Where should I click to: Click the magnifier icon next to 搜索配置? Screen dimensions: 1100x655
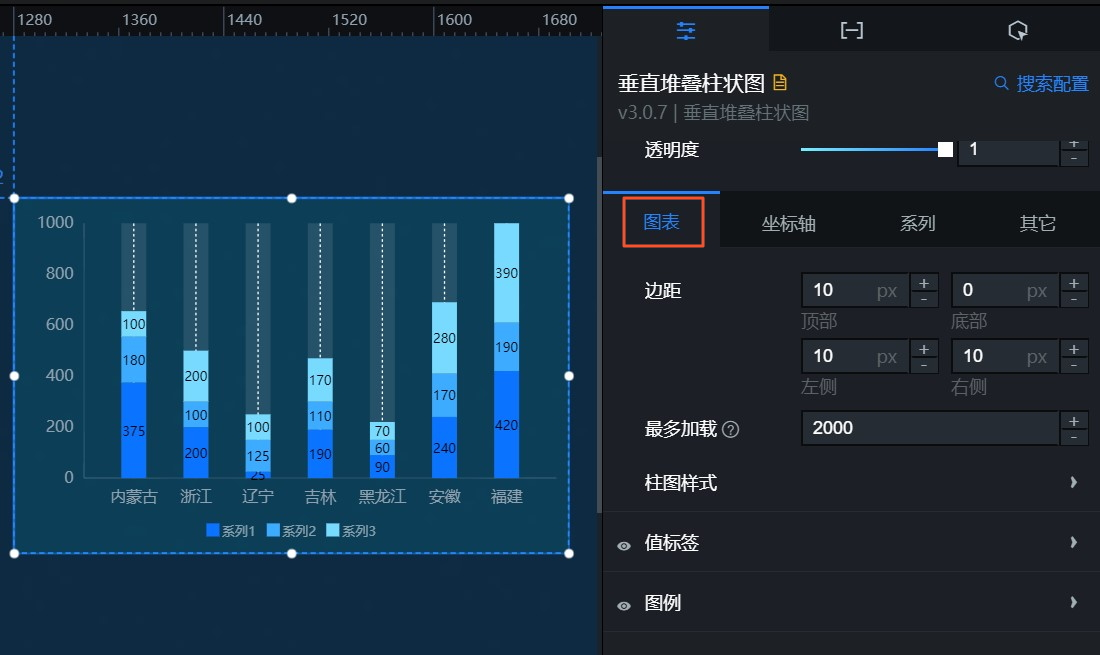[1001, 84]
